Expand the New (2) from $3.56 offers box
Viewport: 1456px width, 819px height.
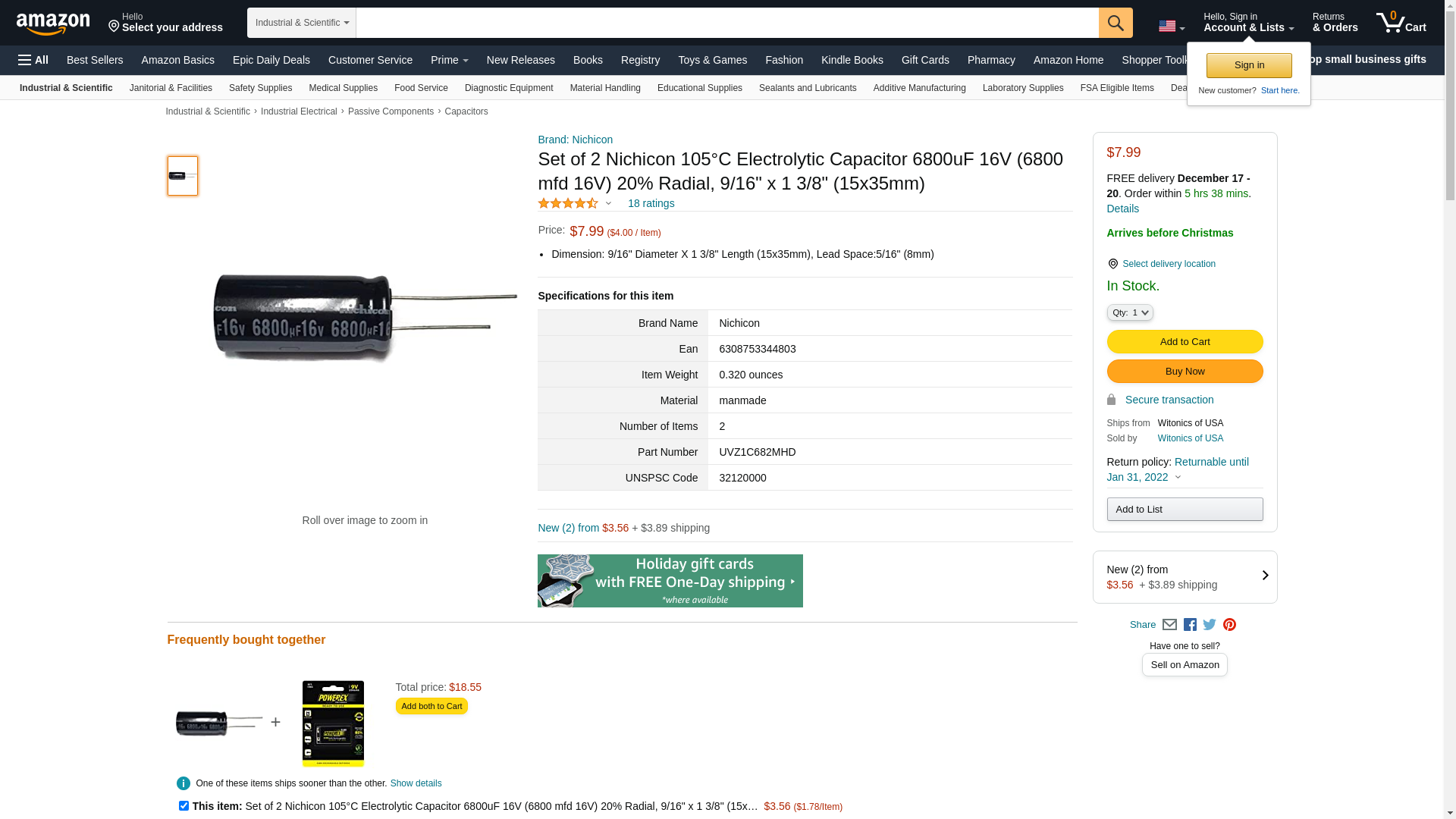pyautogui.click(x=1185, y=577)
